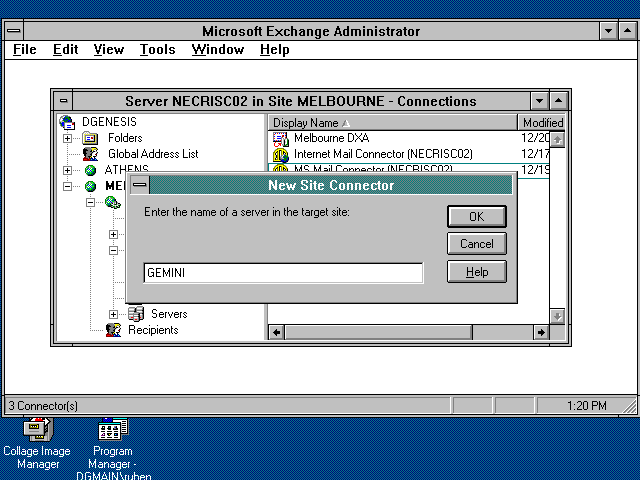Viewport: 640px width, 480px height.
Task: Select the Servers tree label
Action: click(169, 314)
